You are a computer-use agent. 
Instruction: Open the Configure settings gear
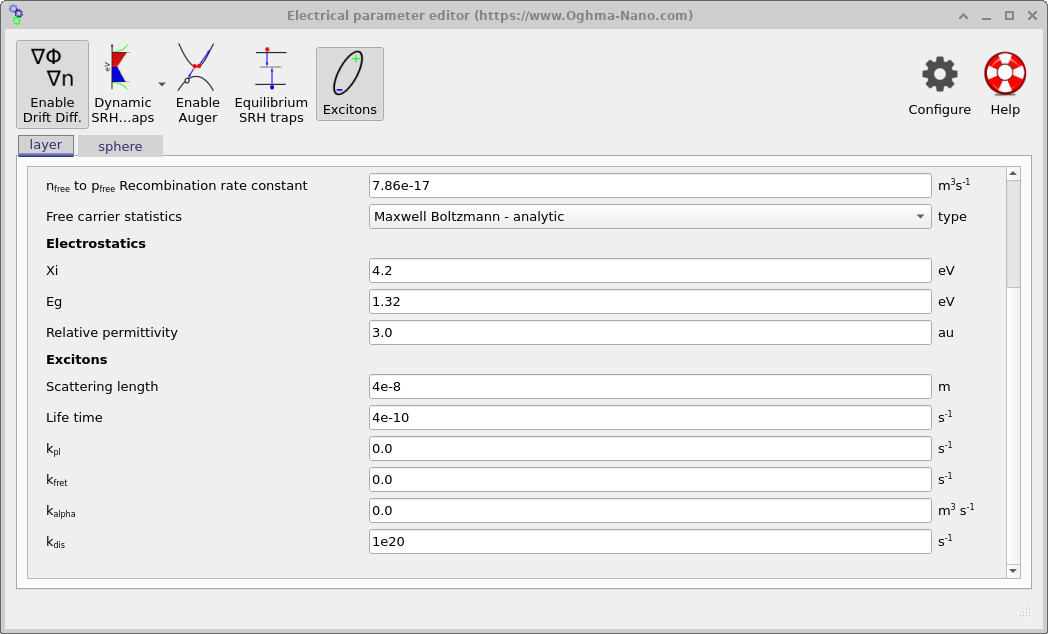939,82
